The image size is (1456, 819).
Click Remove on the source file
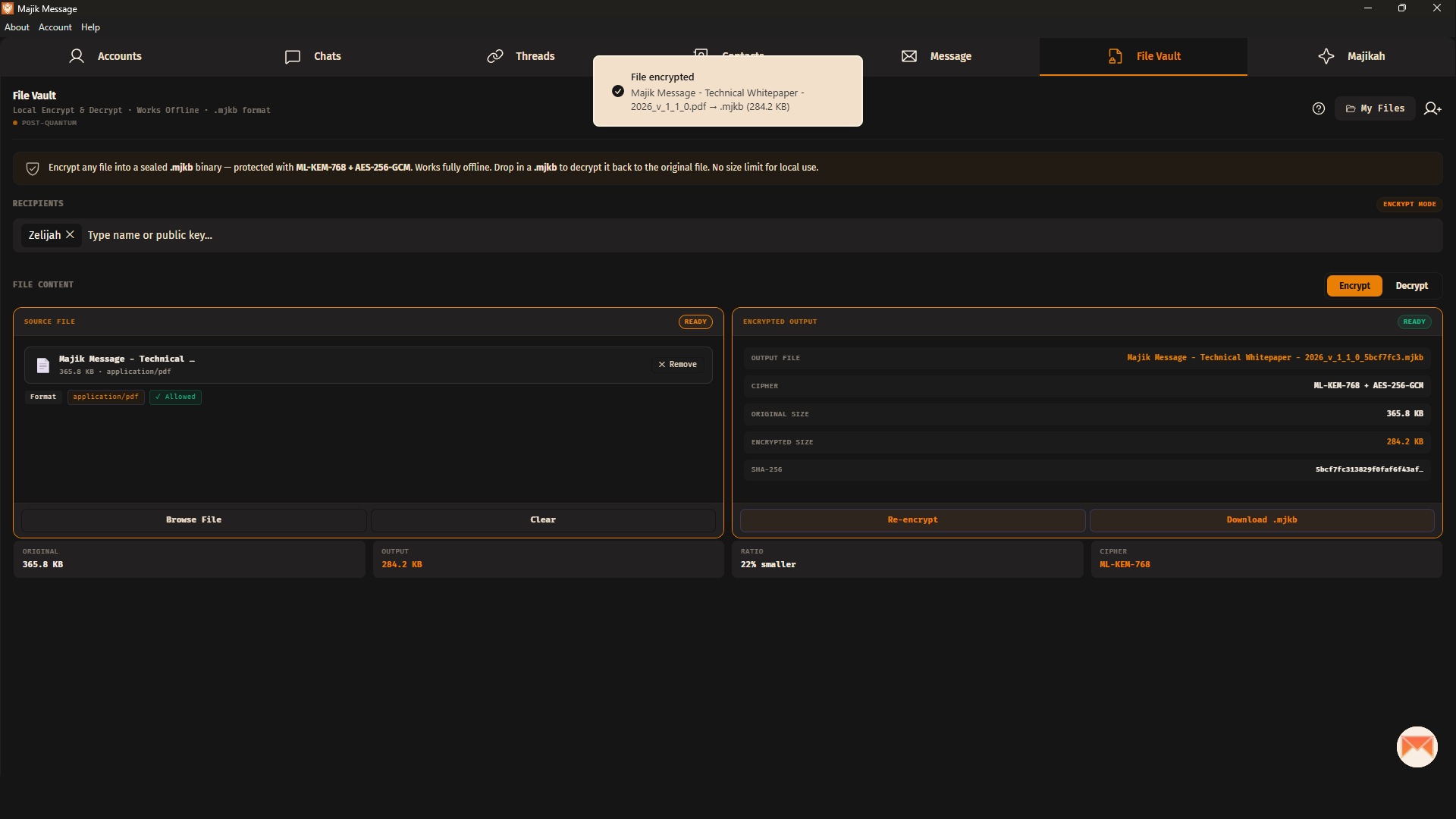677,365
